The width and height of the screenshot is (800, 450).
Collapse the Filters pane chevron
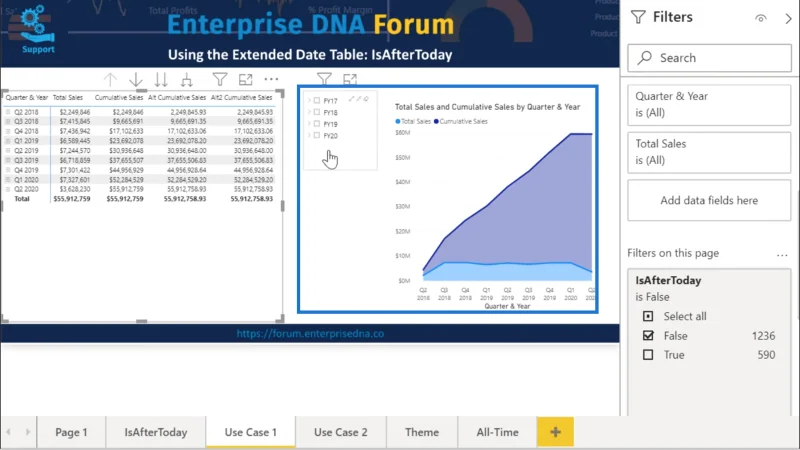(x=788, y=18)
